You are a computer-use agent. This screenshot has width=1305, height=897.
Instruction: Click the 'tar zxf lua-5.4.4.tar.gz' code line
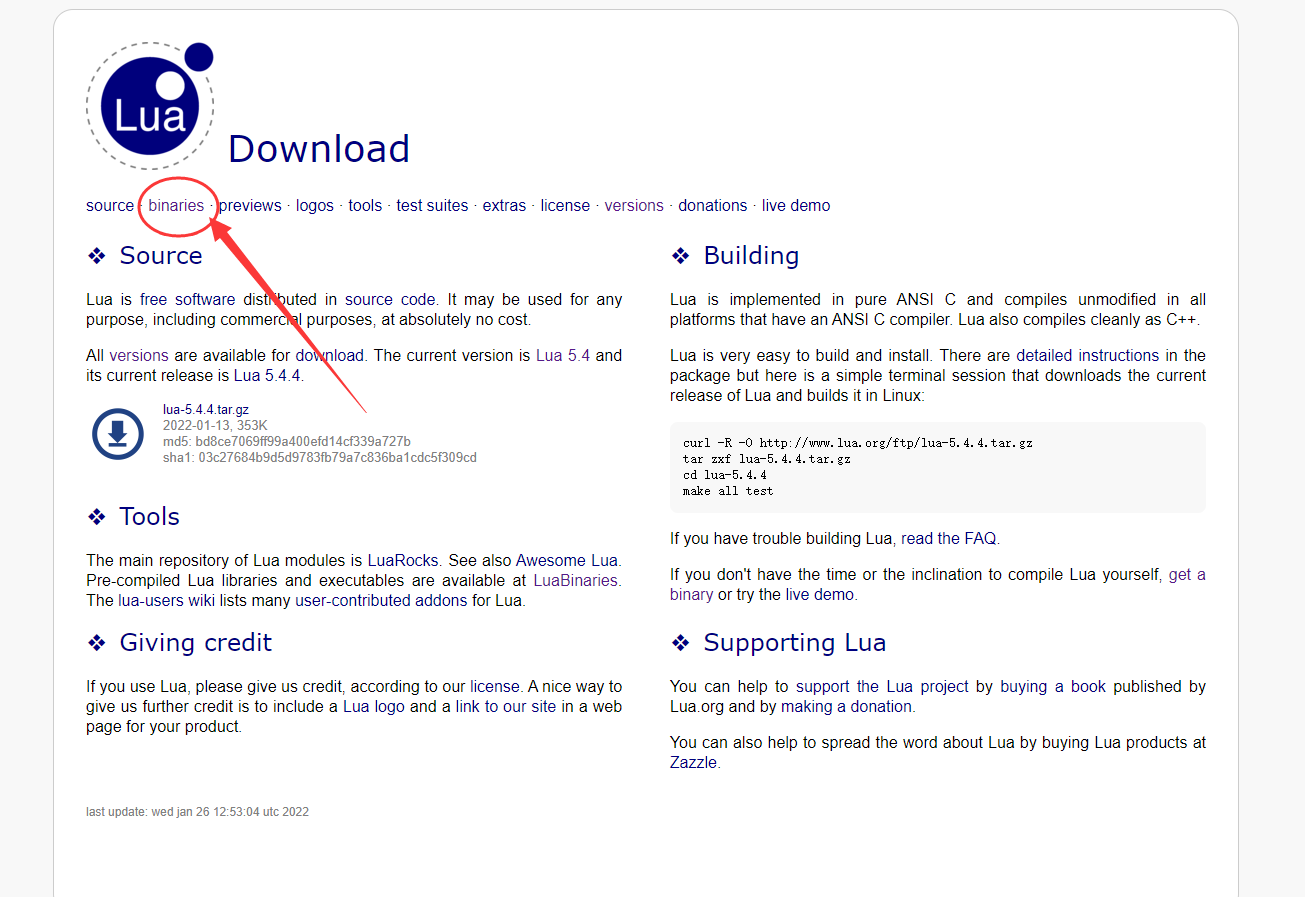[x=767, y=458]
